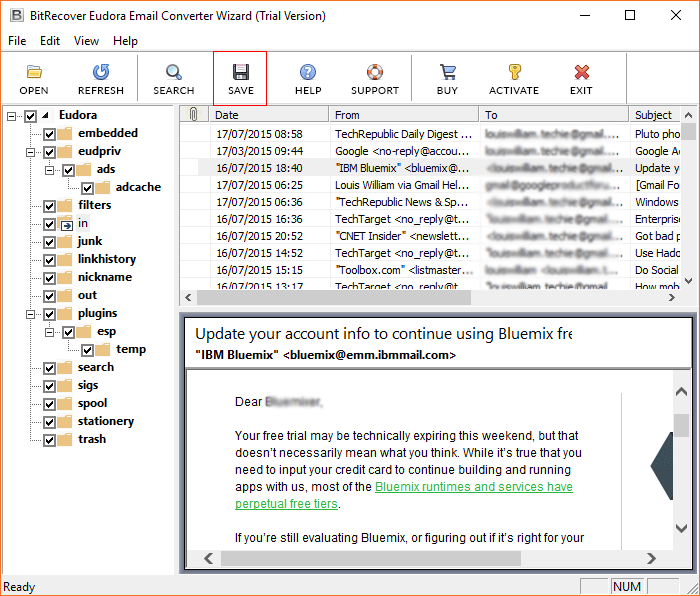
Task: Uncheck the ads folder checkbox
Action: [x=68, y=170]
